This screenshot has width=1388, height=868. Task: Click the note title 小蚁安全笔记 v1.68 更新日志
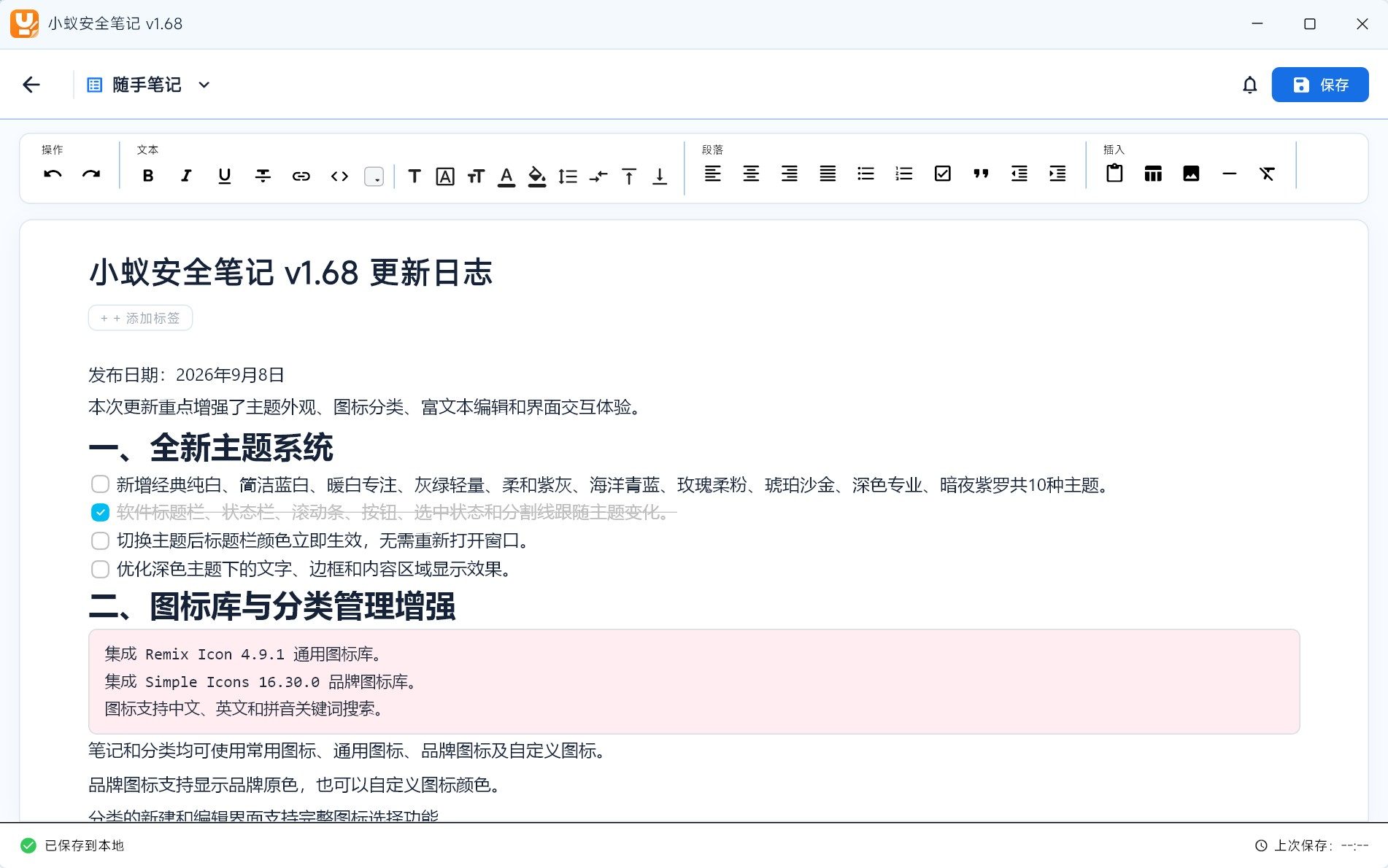coord(290,273)
